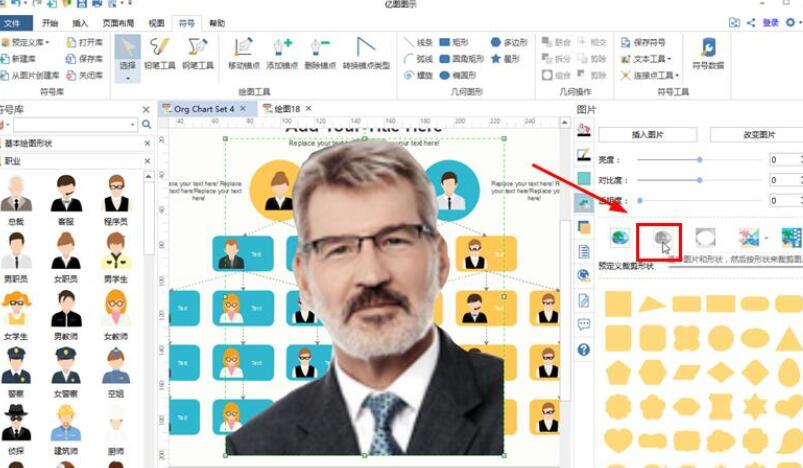
Task: Switch to the 视图 ribbon tab
Action: (156, 23)
